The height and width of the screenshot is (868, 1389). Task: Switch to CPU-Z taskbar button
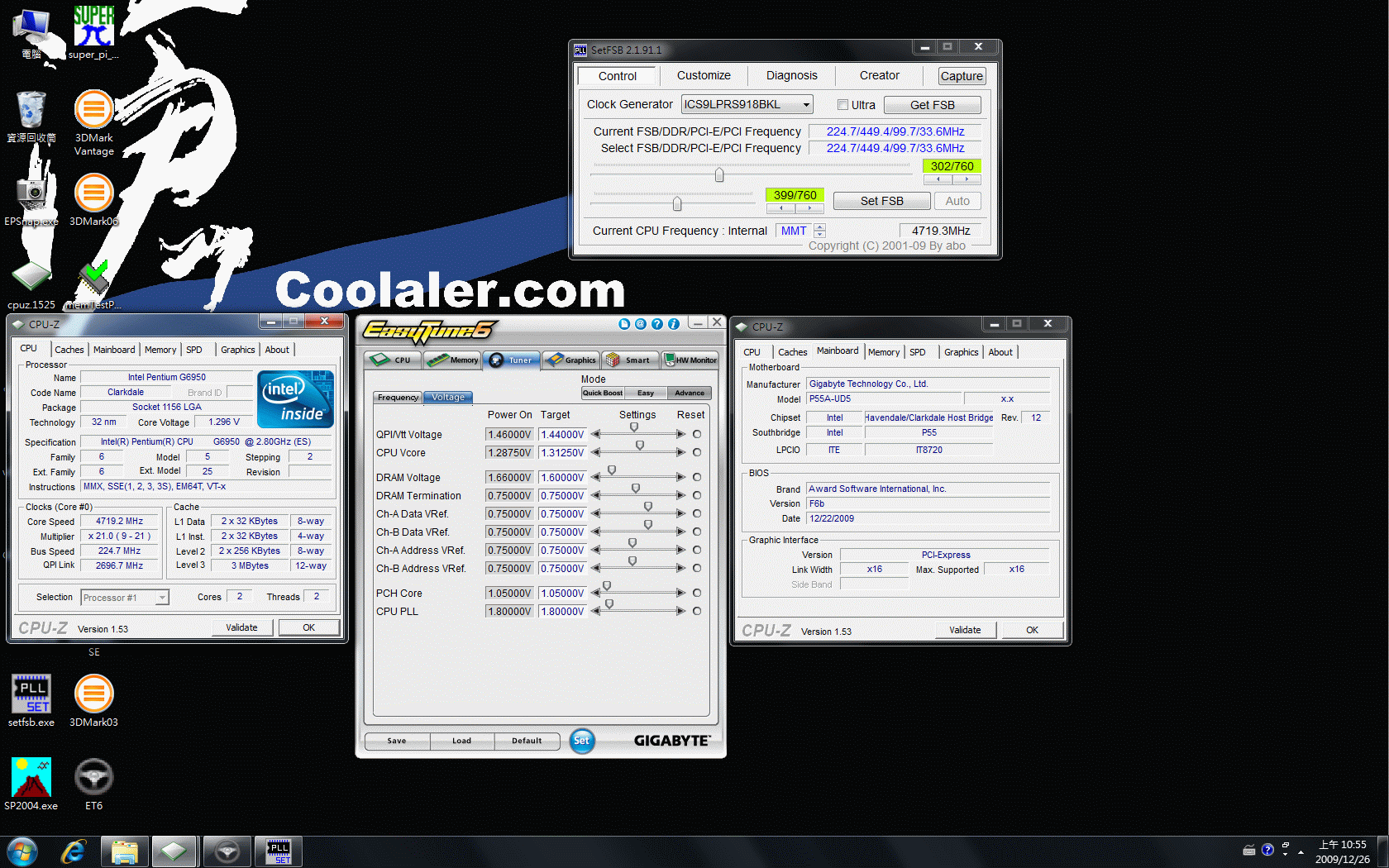(x=174, y=851)
